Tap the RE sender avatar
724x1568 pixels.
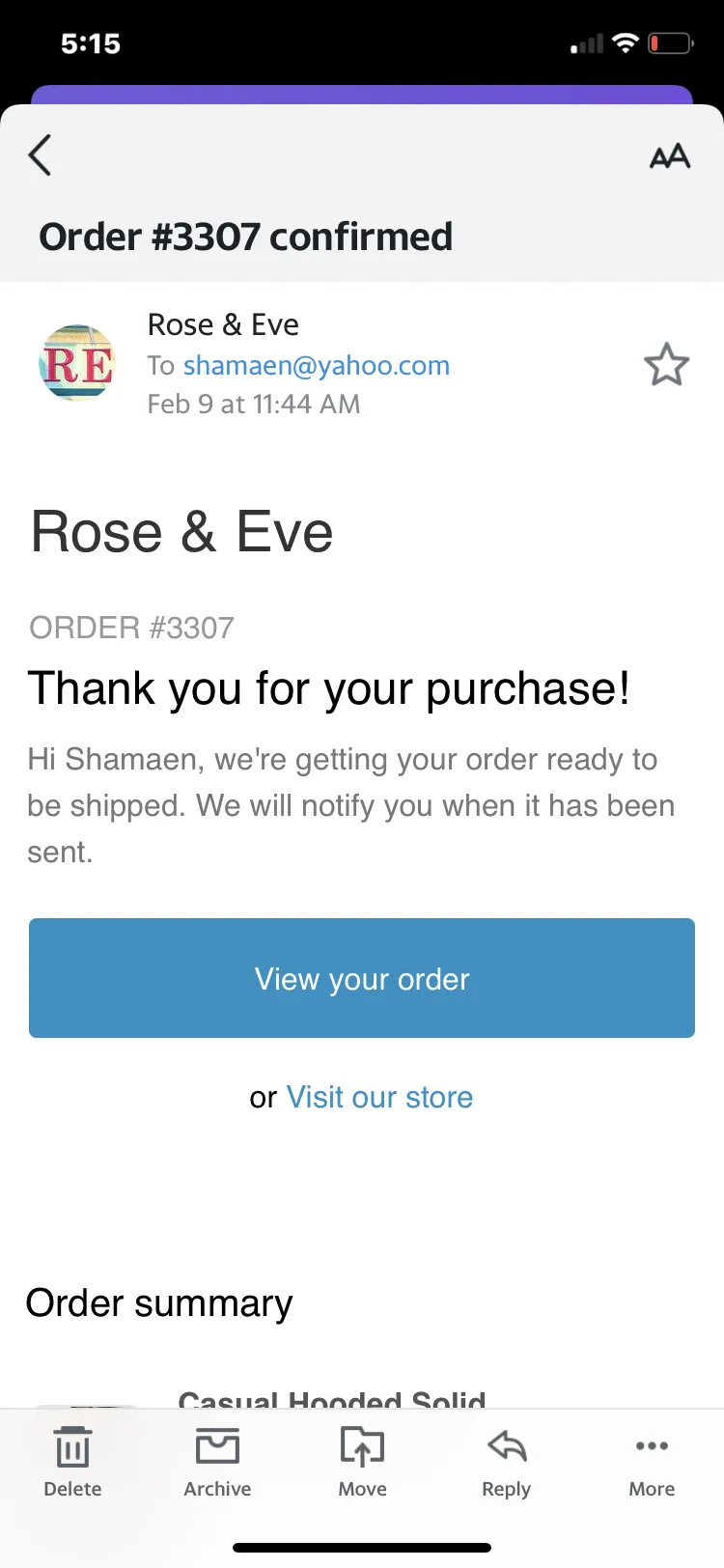[77, 363]
